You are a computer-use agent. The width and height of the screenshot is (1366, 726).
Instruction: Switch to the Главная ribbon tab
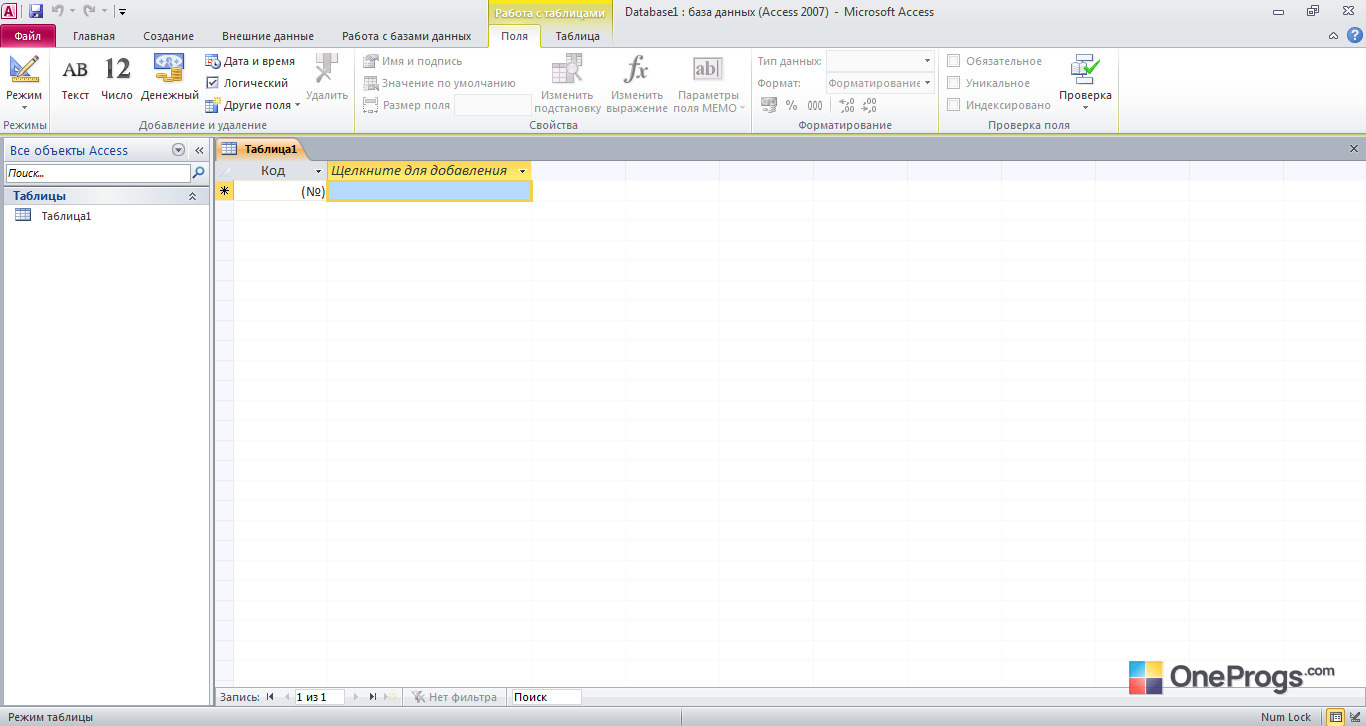[94, 36]
